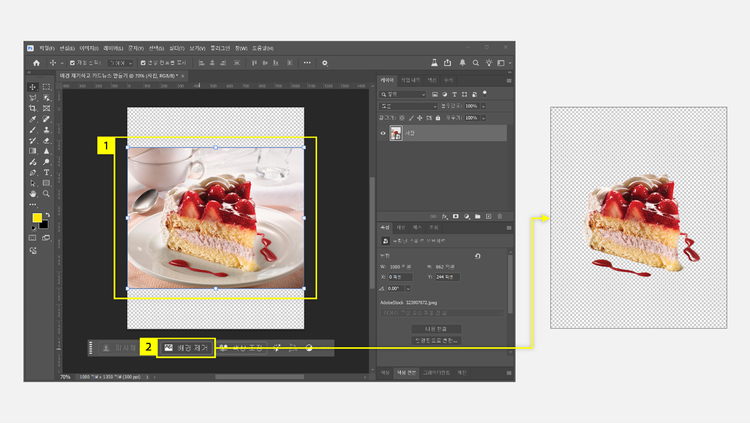Toggle layer filtering on/off switch

485,93
